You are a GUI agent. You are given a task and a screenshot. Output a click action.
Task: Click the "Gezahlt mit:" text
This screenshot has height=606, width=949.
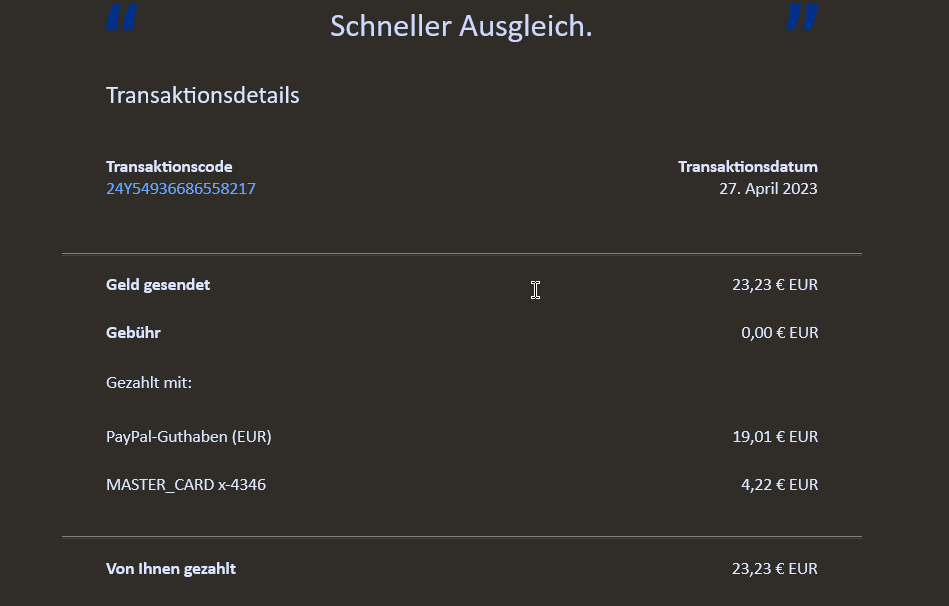(149, 382)
